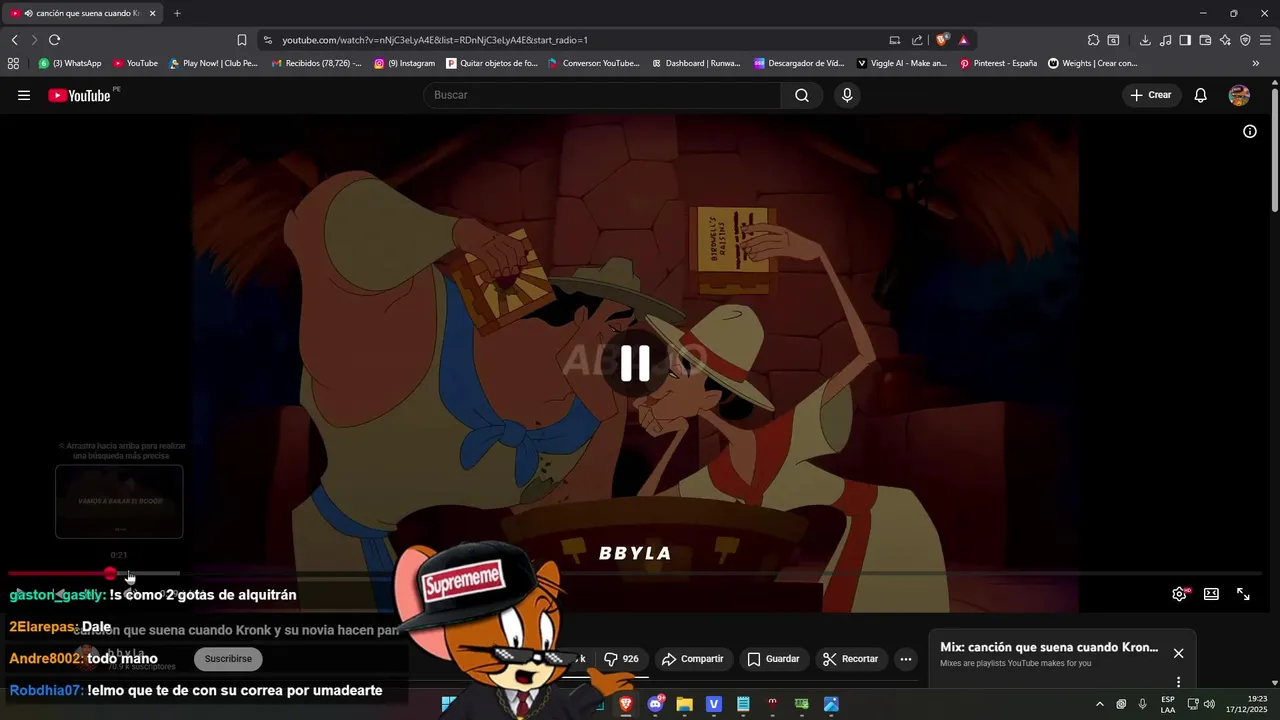Open Discord from taskbar
The width and height of the screenshot is (1280, 720).
656,704
